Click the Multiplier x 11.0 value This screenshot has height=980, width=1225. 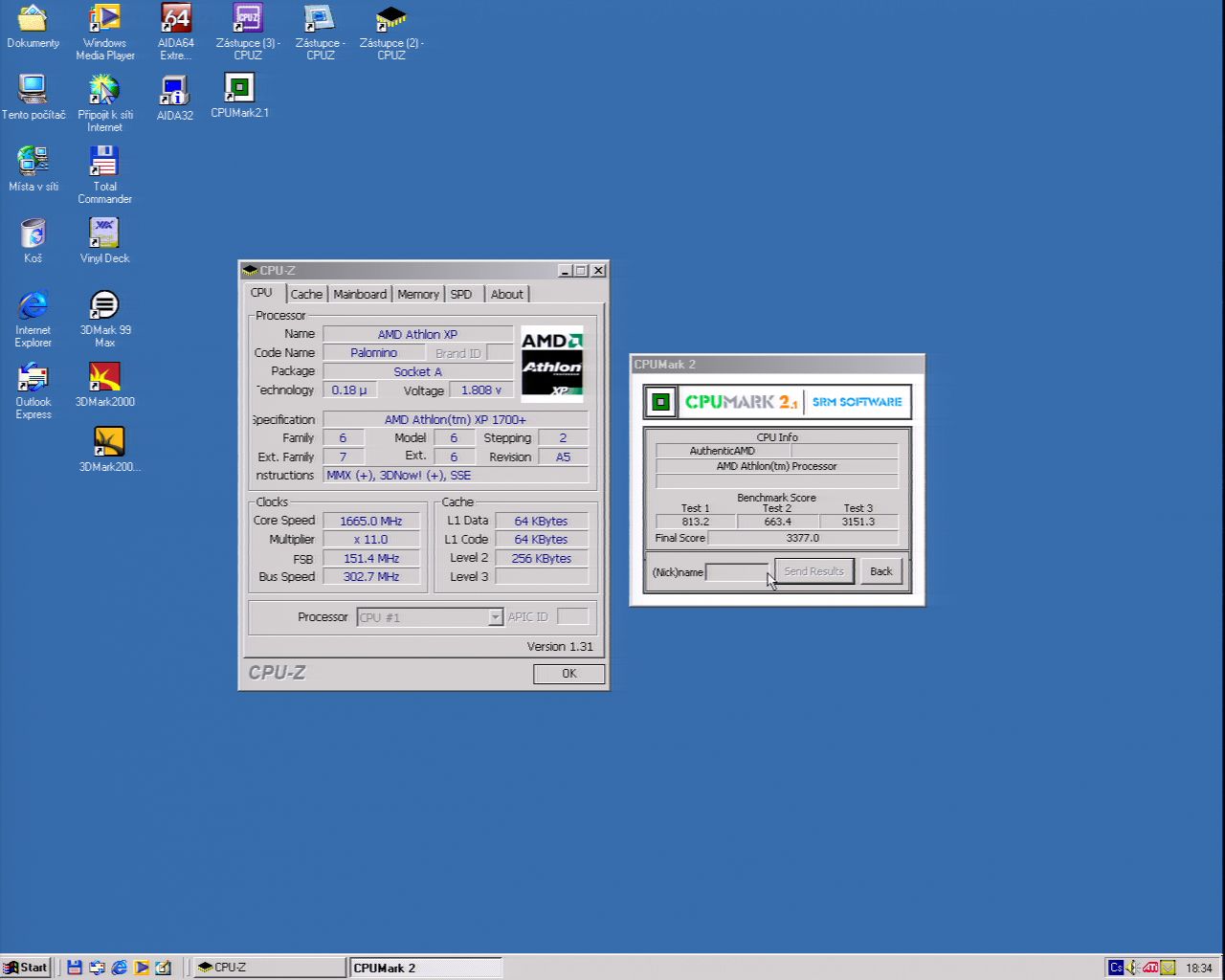coord(371,540)
